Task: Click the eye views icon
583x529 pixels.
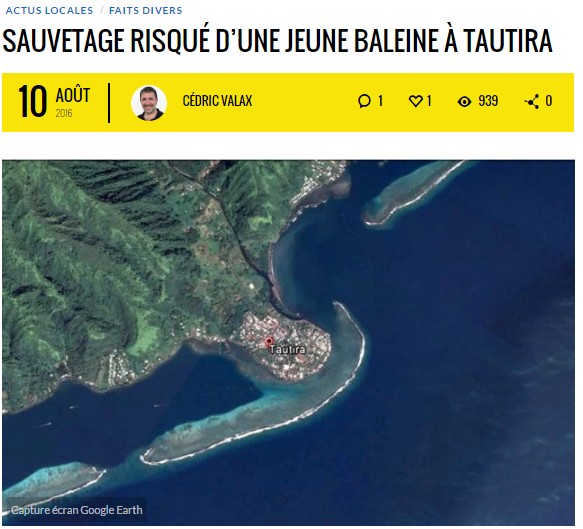Action: point(464,101)
